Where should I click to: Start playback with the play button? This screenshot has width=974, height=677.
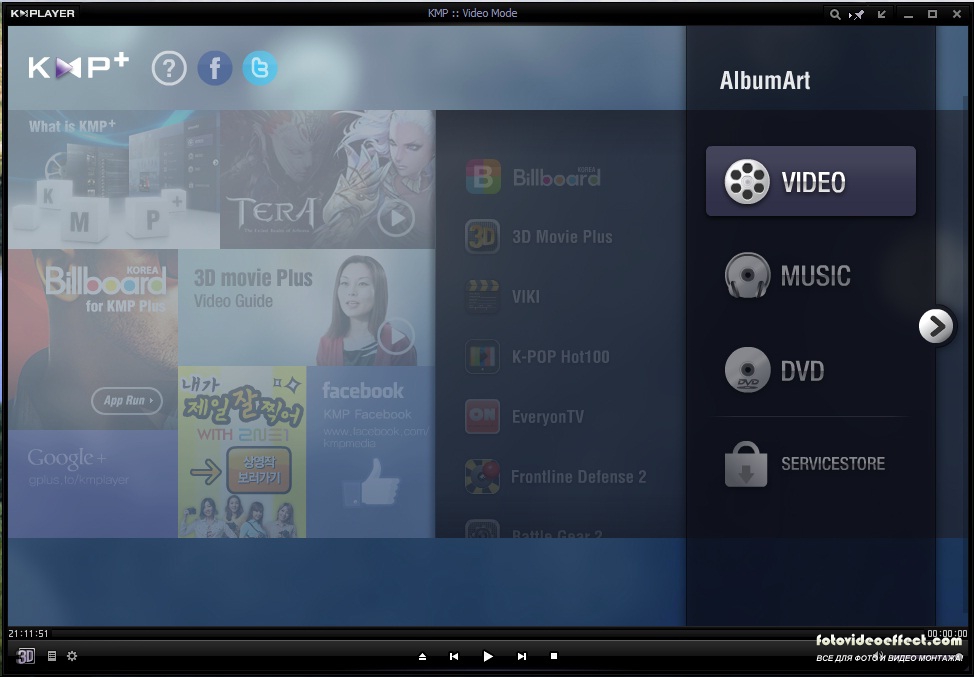pos(488,657)
